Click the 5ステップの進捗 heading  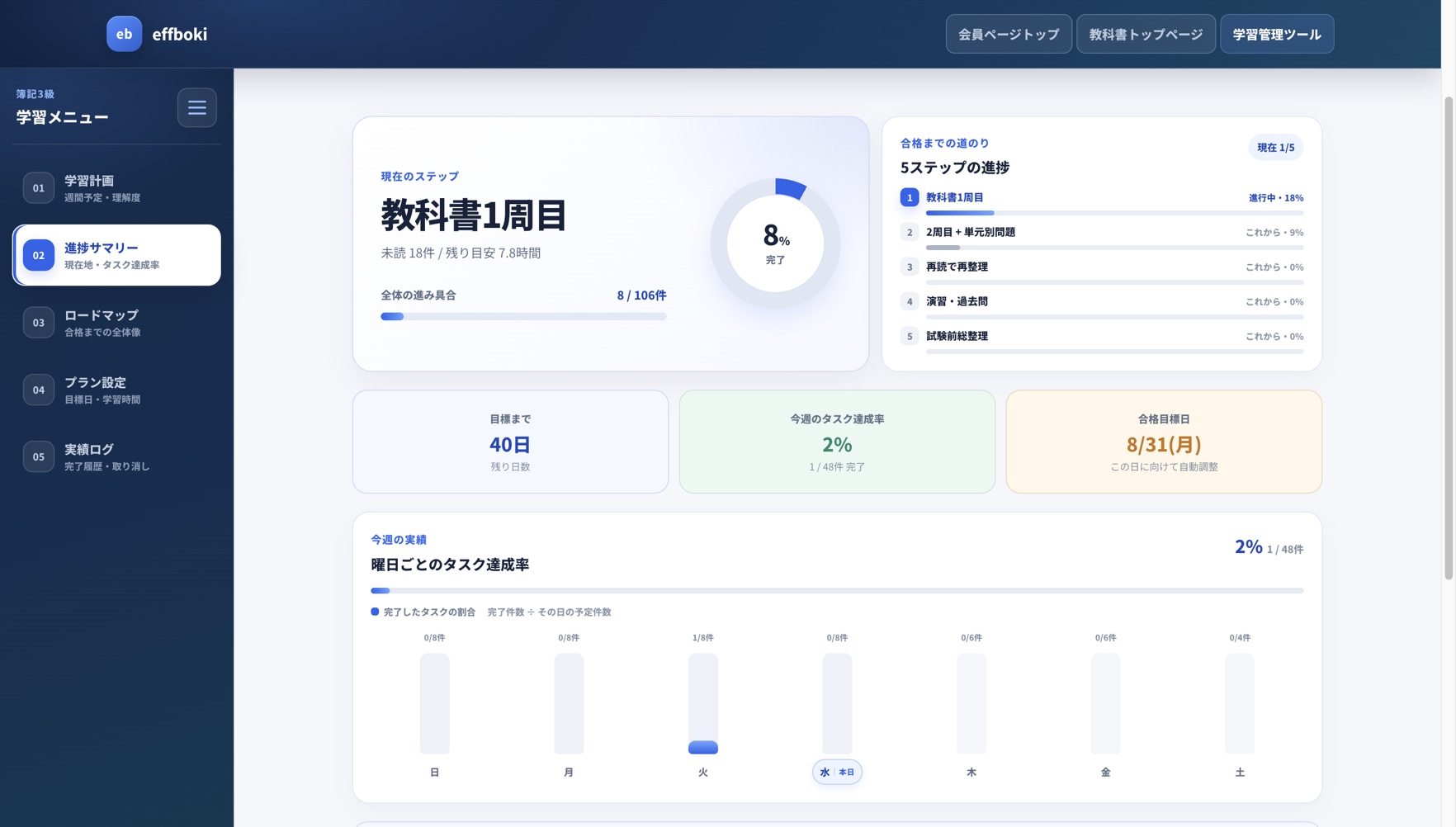click(954, 168)
